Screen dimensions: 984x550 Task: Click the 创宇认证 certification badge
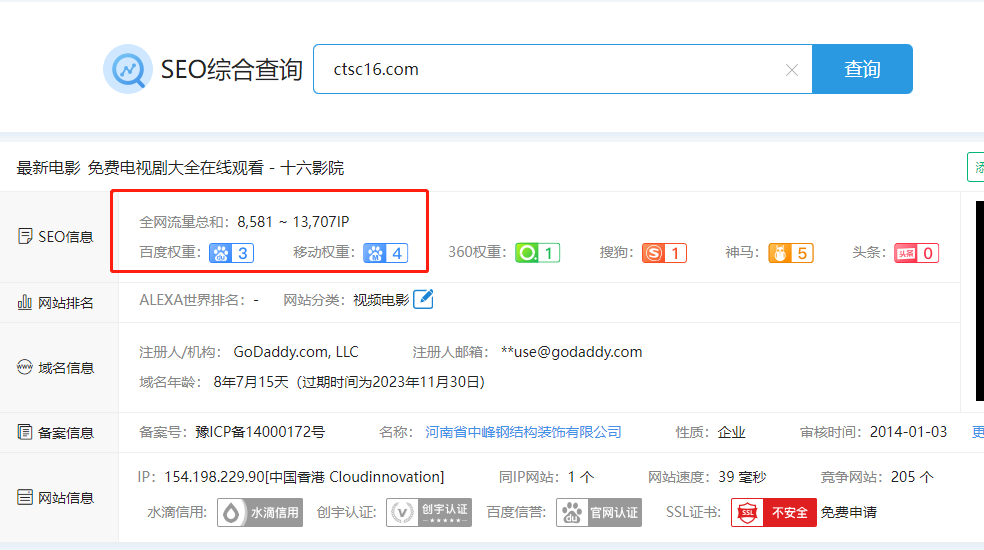pyautogui.click(x=429, y=513)
